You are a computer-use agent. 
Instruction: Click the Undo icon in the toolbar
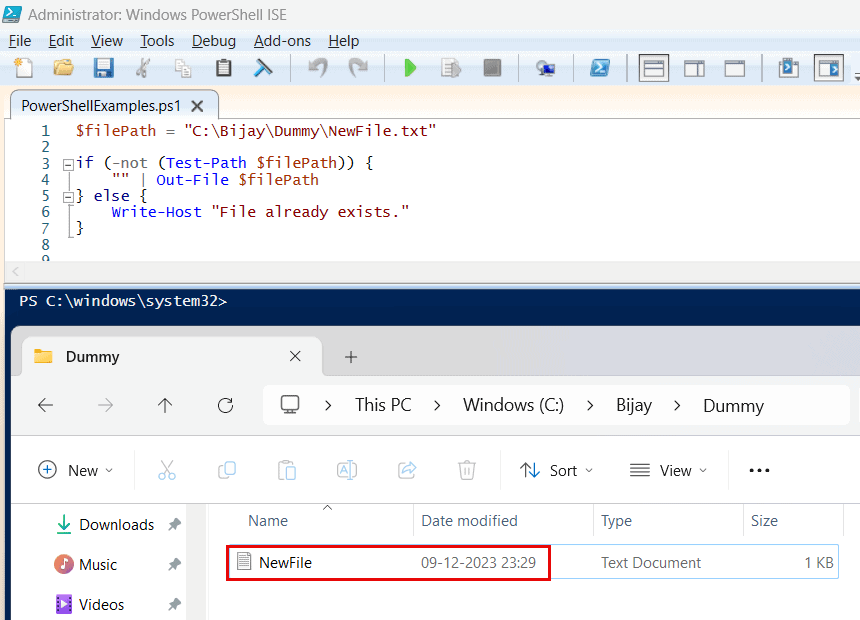coord(317,68)
